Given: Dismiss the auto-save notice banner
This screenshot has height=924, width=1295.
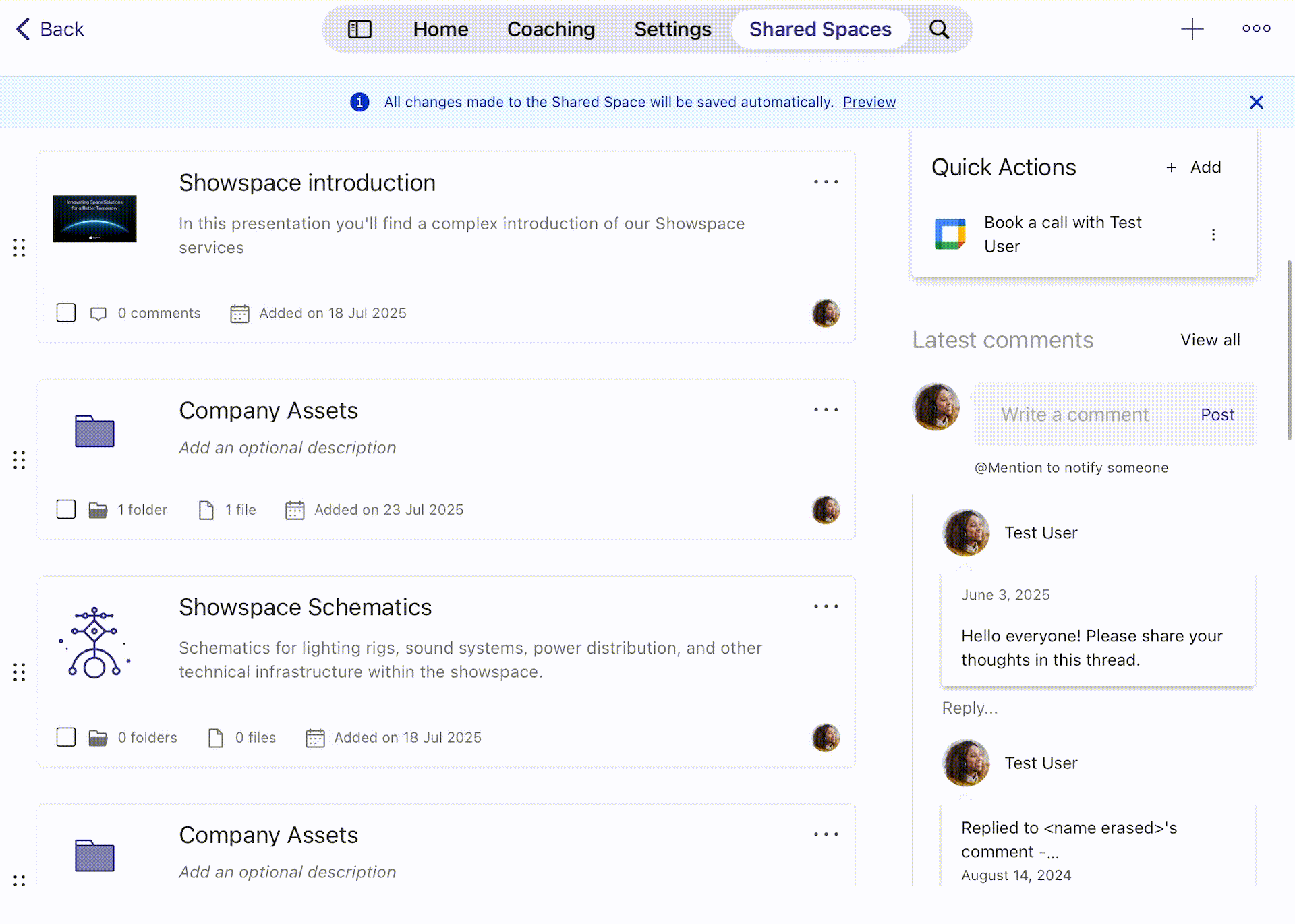Looking at the screenshot, I should [1256, 102].
